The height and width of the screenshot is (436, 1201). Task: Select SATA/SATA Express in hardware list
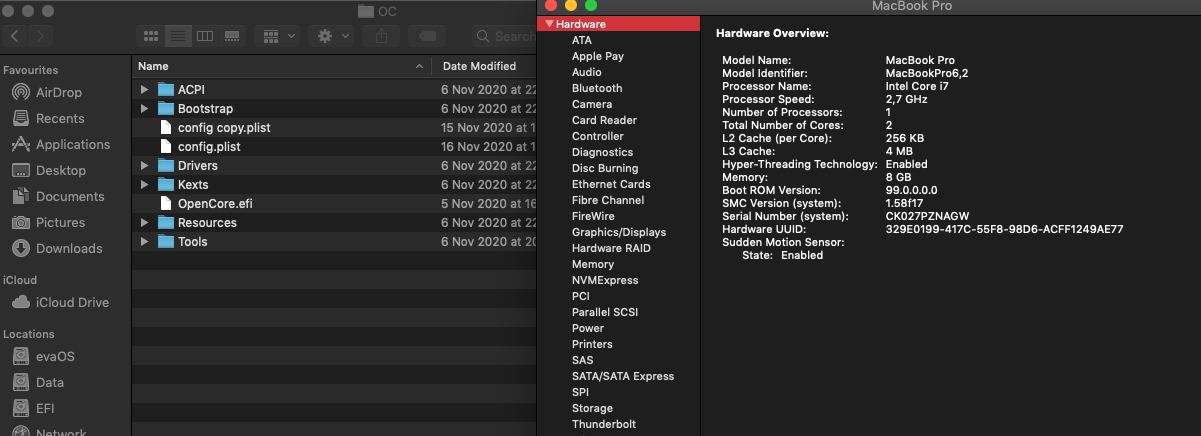623,376
